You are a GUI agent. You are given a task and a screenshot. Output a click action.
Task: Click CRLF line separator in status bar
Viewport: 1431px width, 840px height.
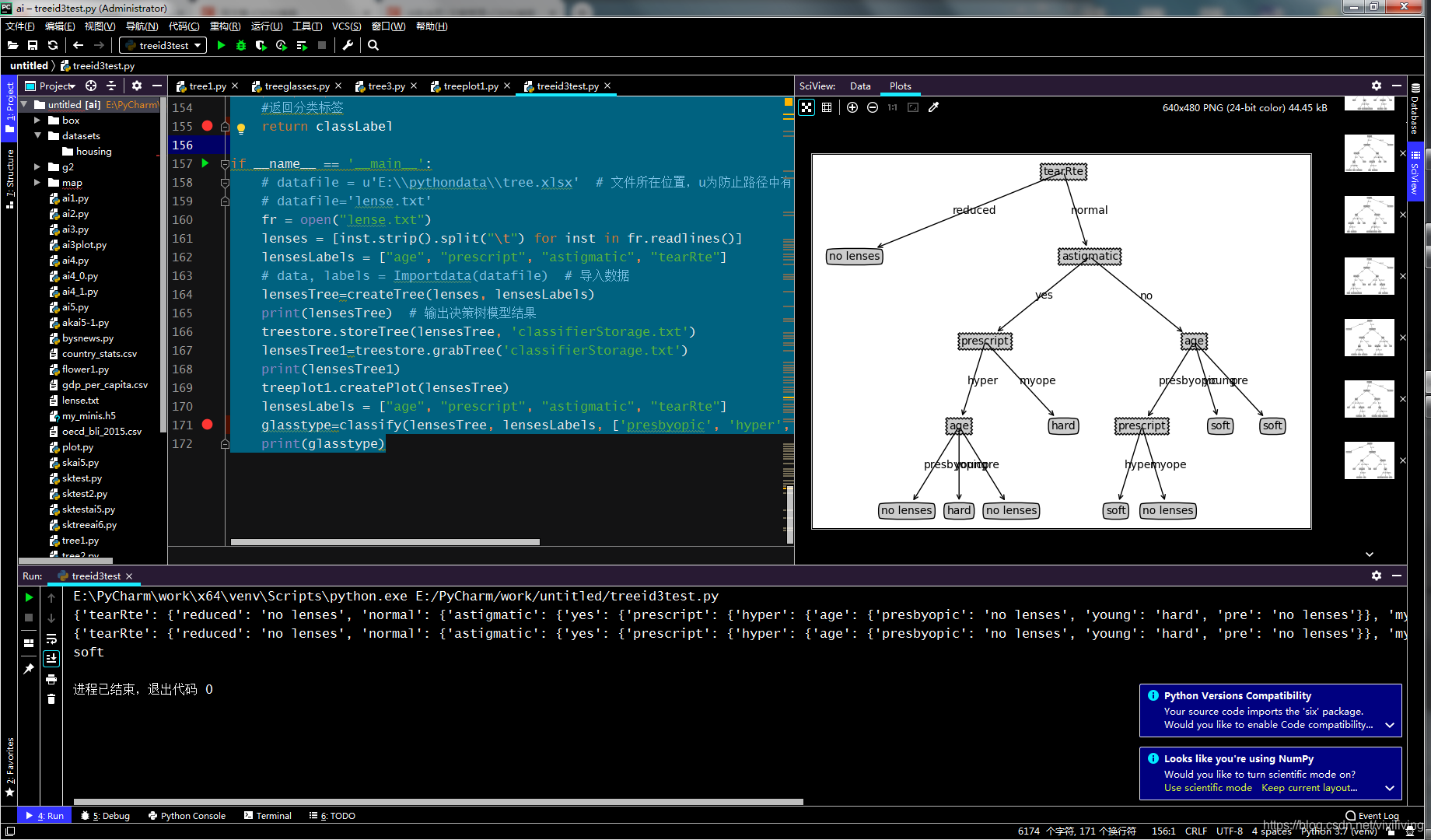(x=1196, y=831)
